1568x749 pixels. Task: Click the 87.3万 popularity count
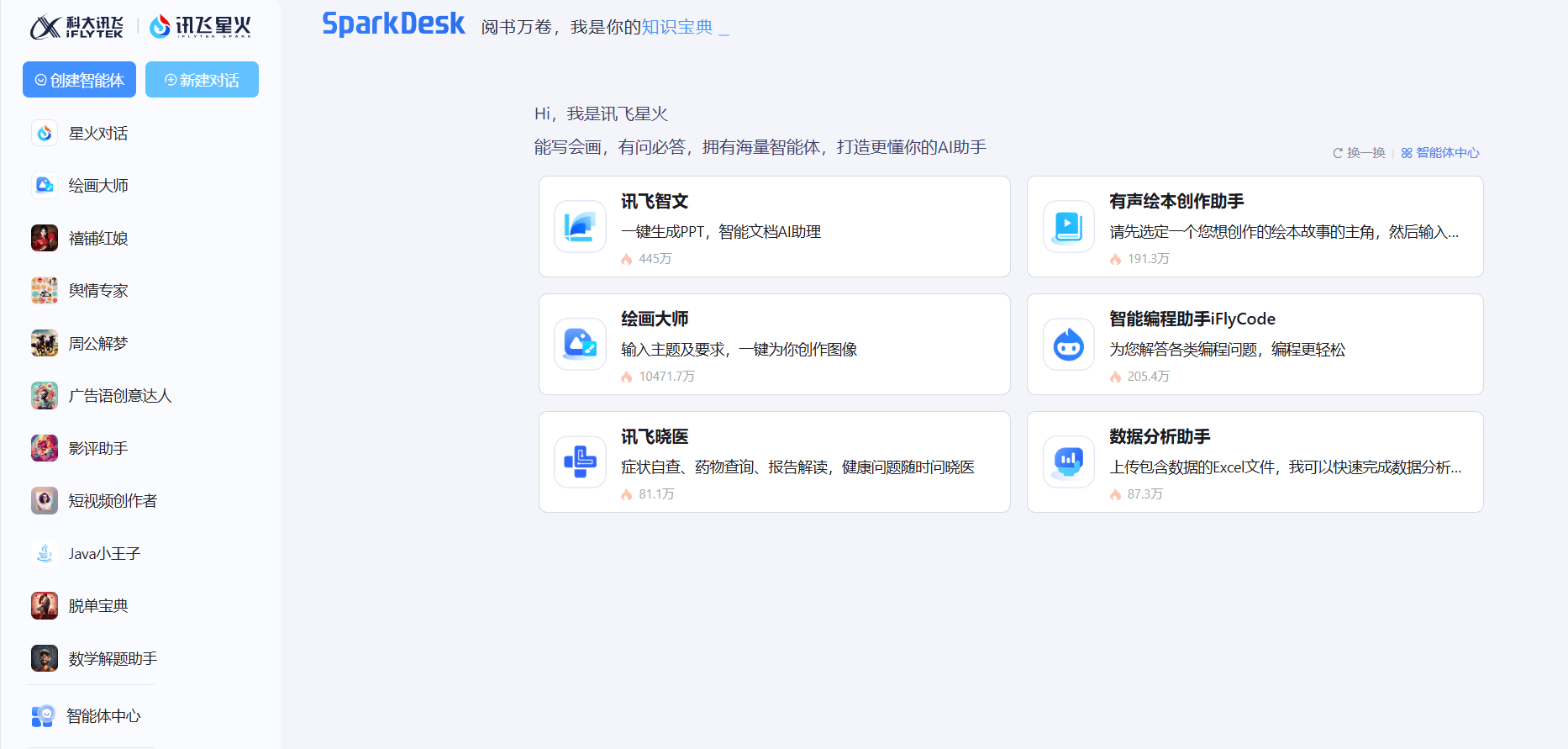click(x=1144, y=494)
